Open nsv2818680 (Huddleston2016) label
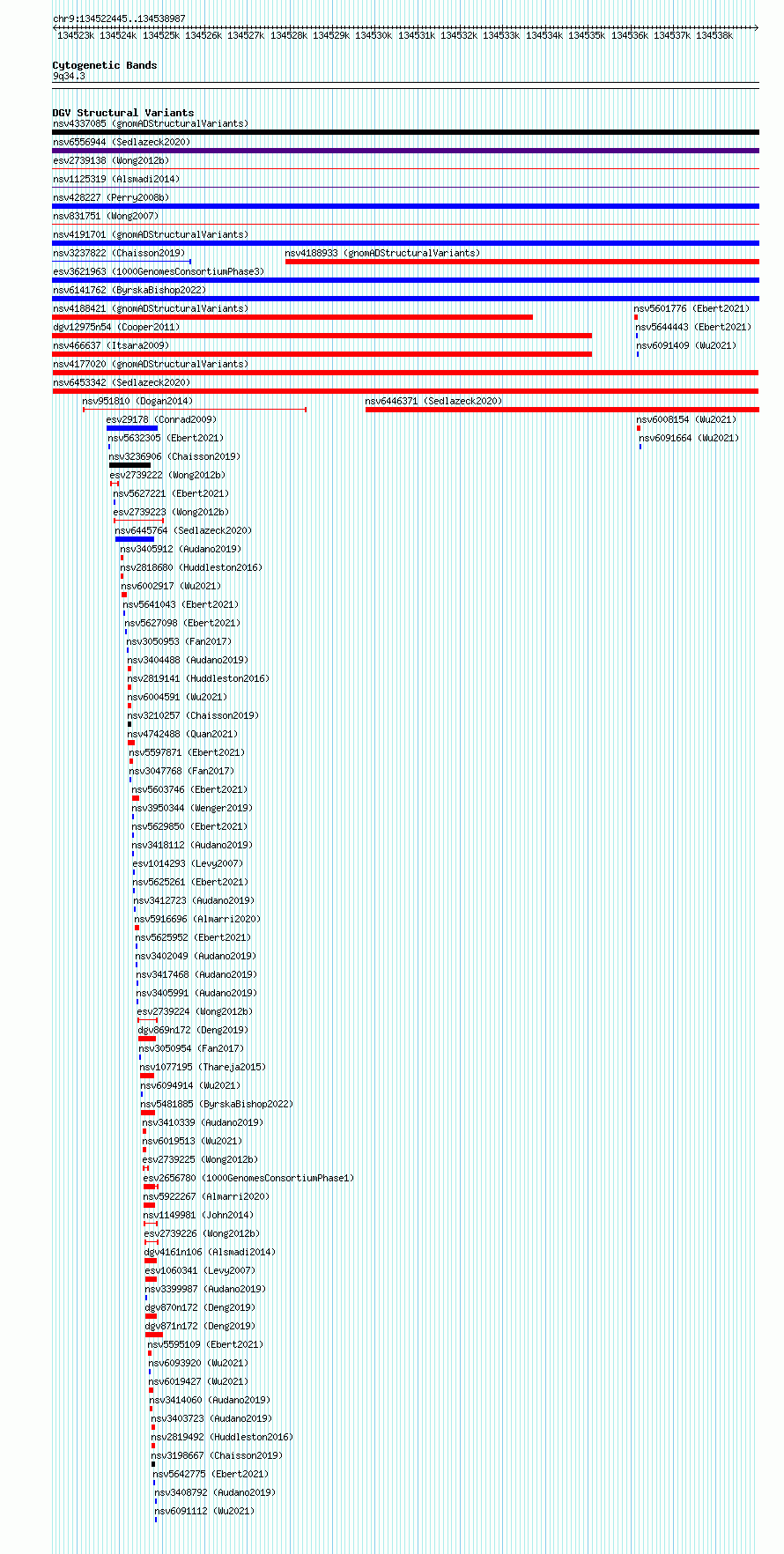This screenshot has width=784, height=1554. (x=192, y=568)
